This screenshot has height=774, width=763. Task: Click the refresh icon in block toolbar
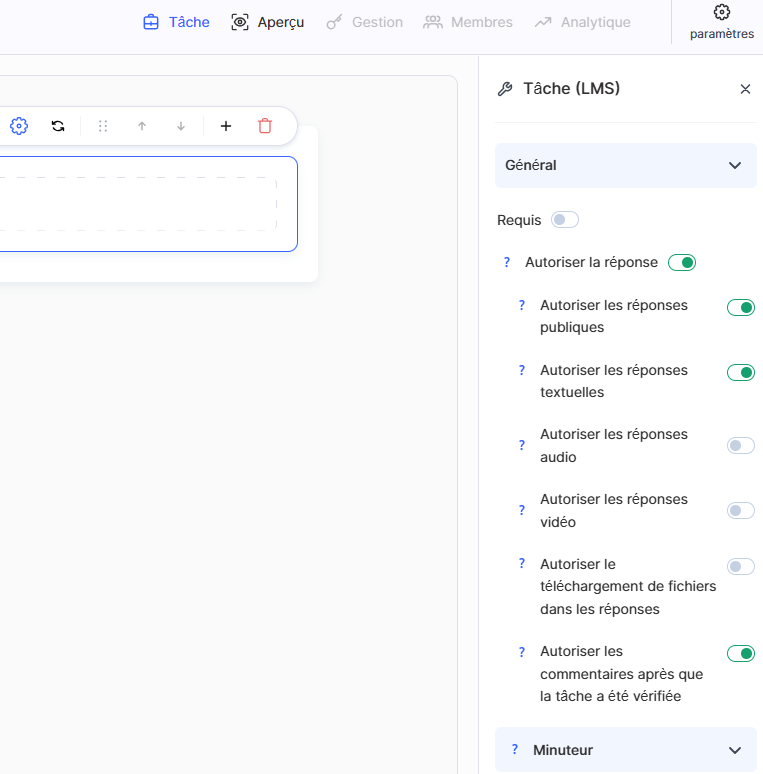pyautogui.click(x=58, y=126)
